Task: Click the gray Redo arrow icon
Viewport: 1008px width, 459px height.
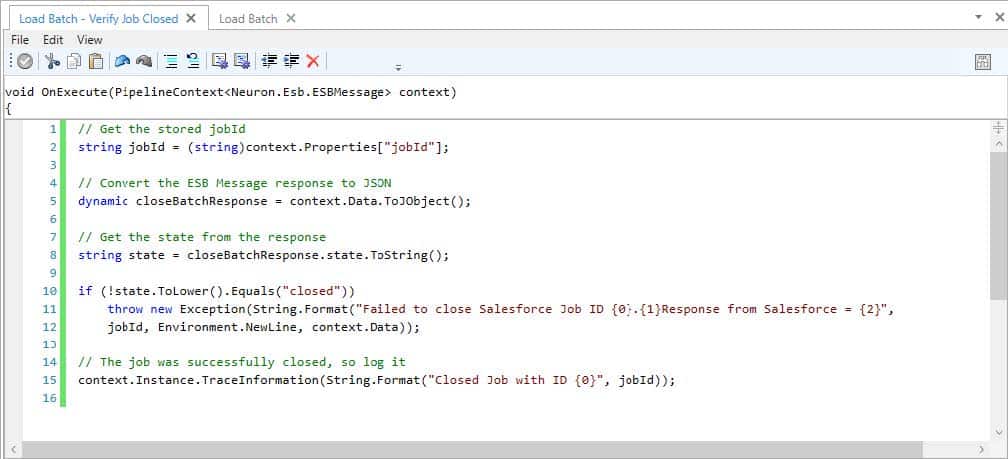Action: (x=144, y=61)
